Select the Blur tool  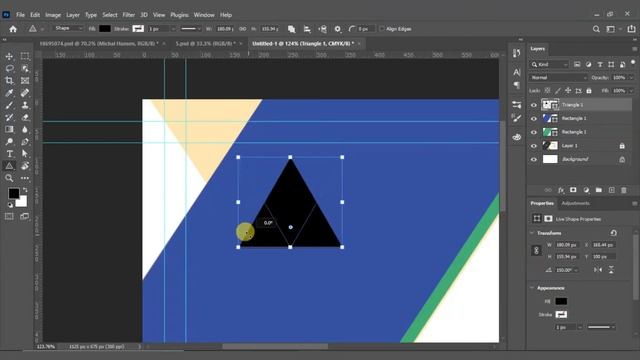(x=25, y=129)
